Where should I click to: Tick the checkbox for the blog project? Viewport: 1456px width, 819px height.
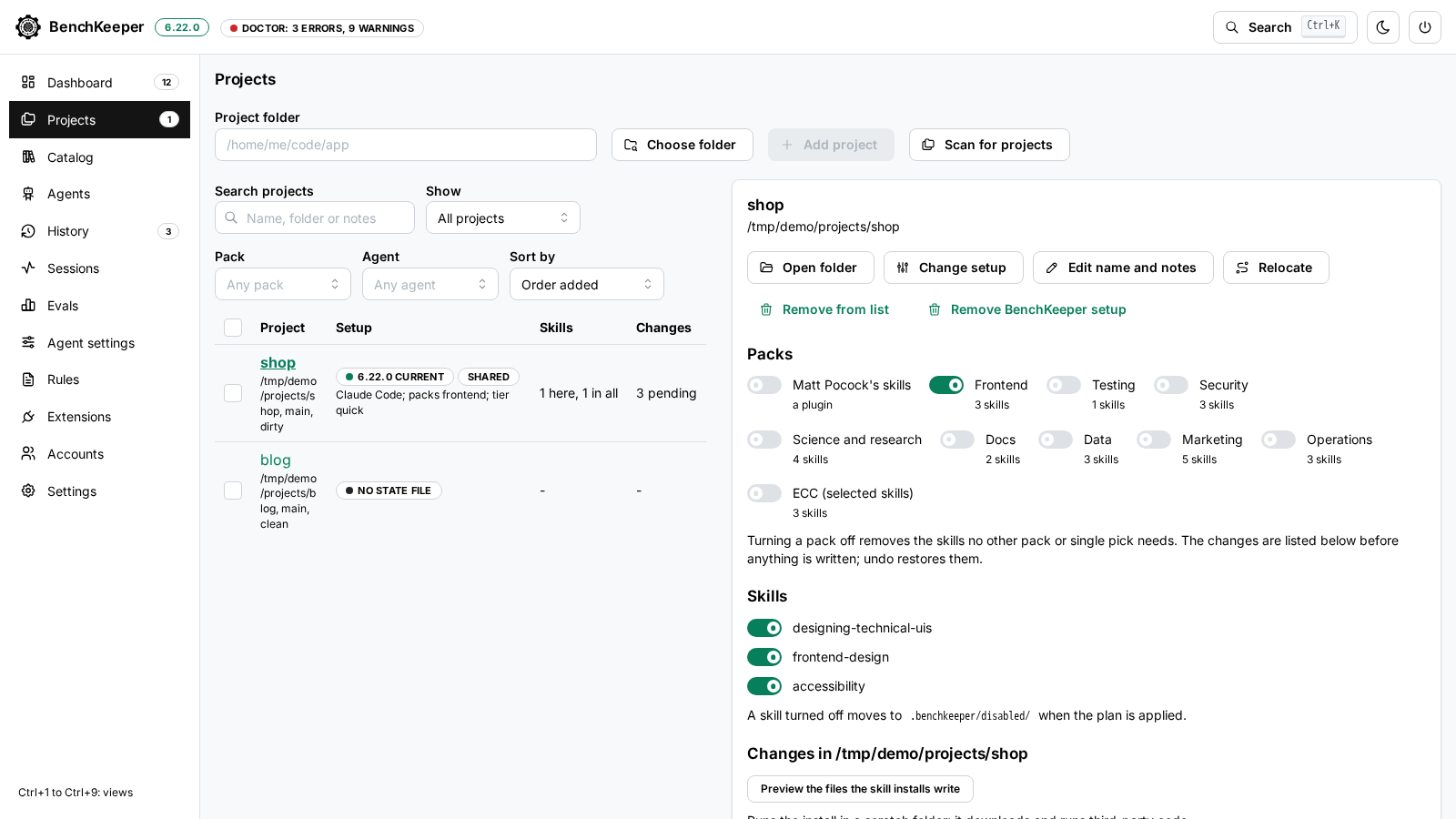click(233, 490)
